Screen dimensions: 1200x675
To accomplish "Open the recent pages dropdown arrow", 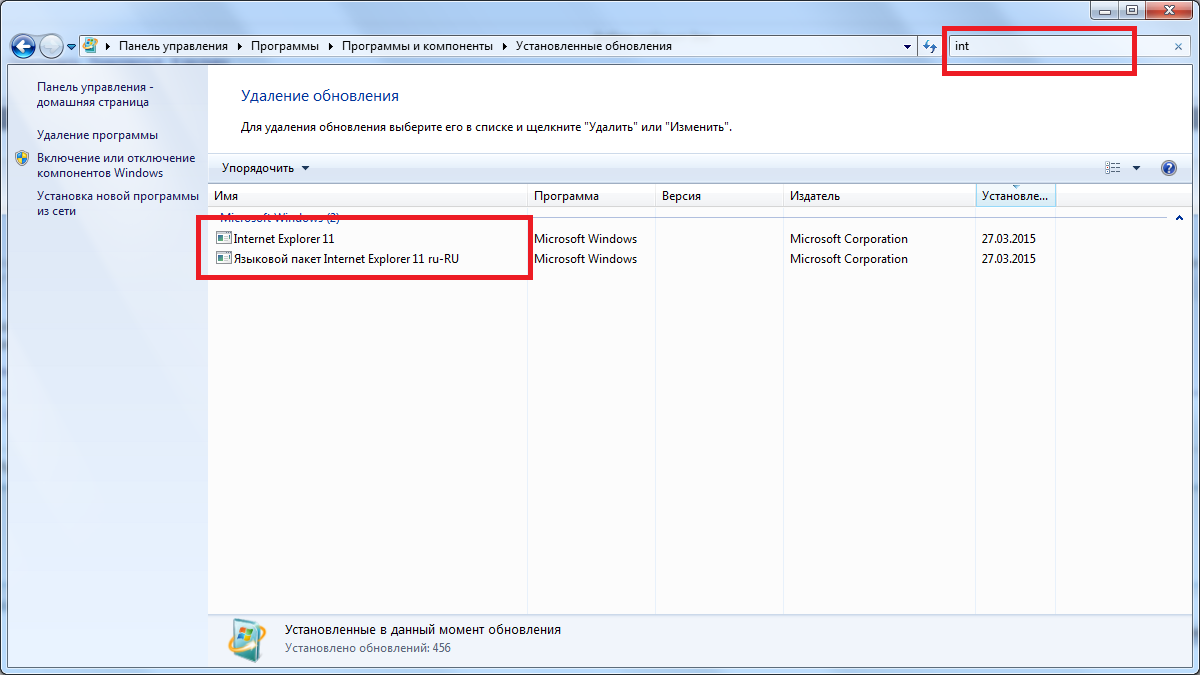I will click(72, 47).
